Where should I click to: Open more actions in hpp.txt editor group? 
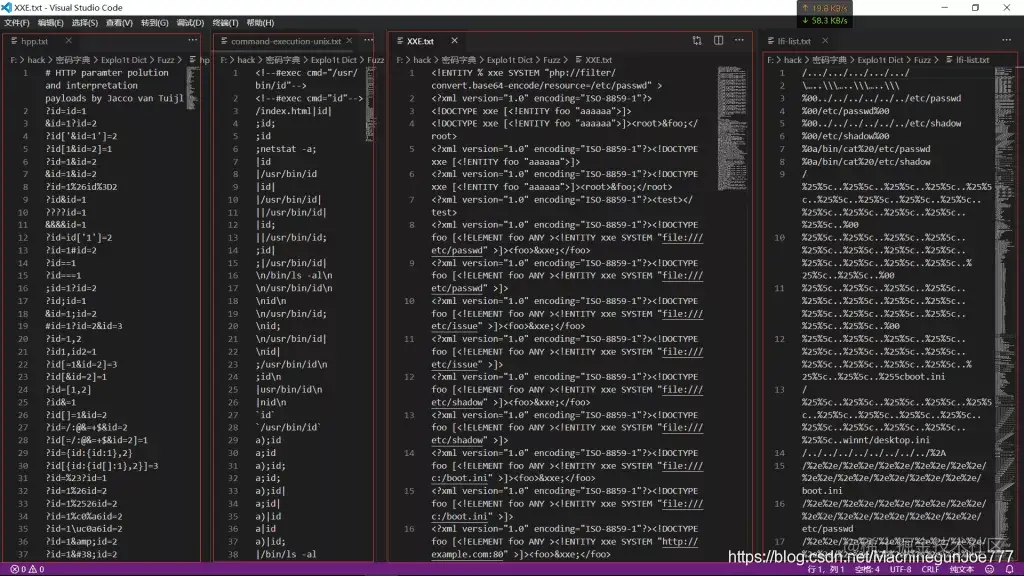point(193,40)
